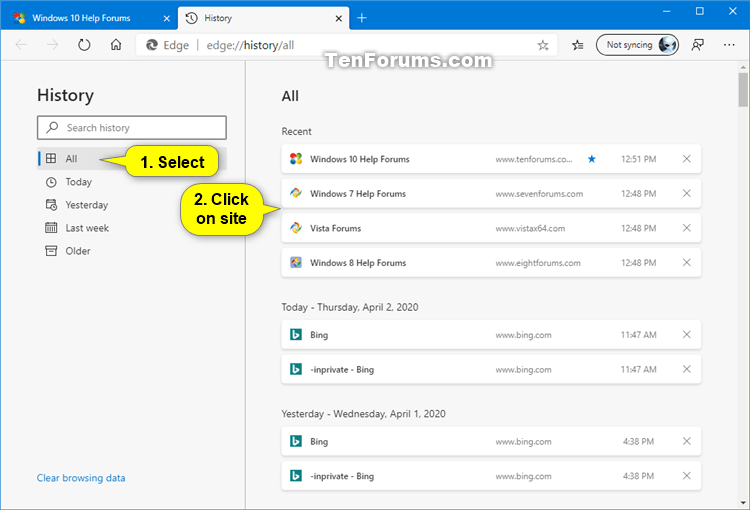Click the browser Back arrow
Screen dimensions: 750x510
[22, 45]
